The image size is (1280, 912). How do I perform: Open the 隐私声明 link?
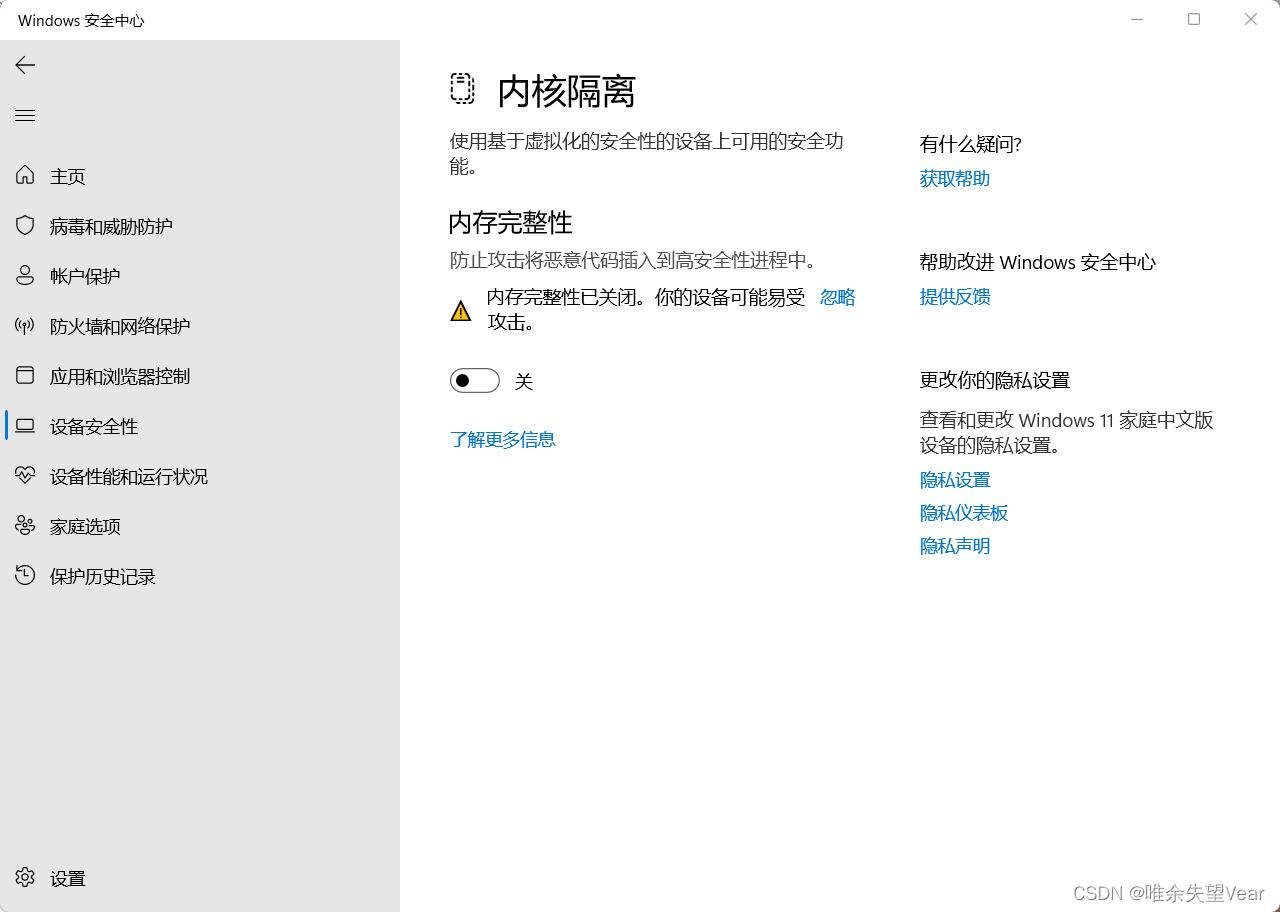pos(955,546)
